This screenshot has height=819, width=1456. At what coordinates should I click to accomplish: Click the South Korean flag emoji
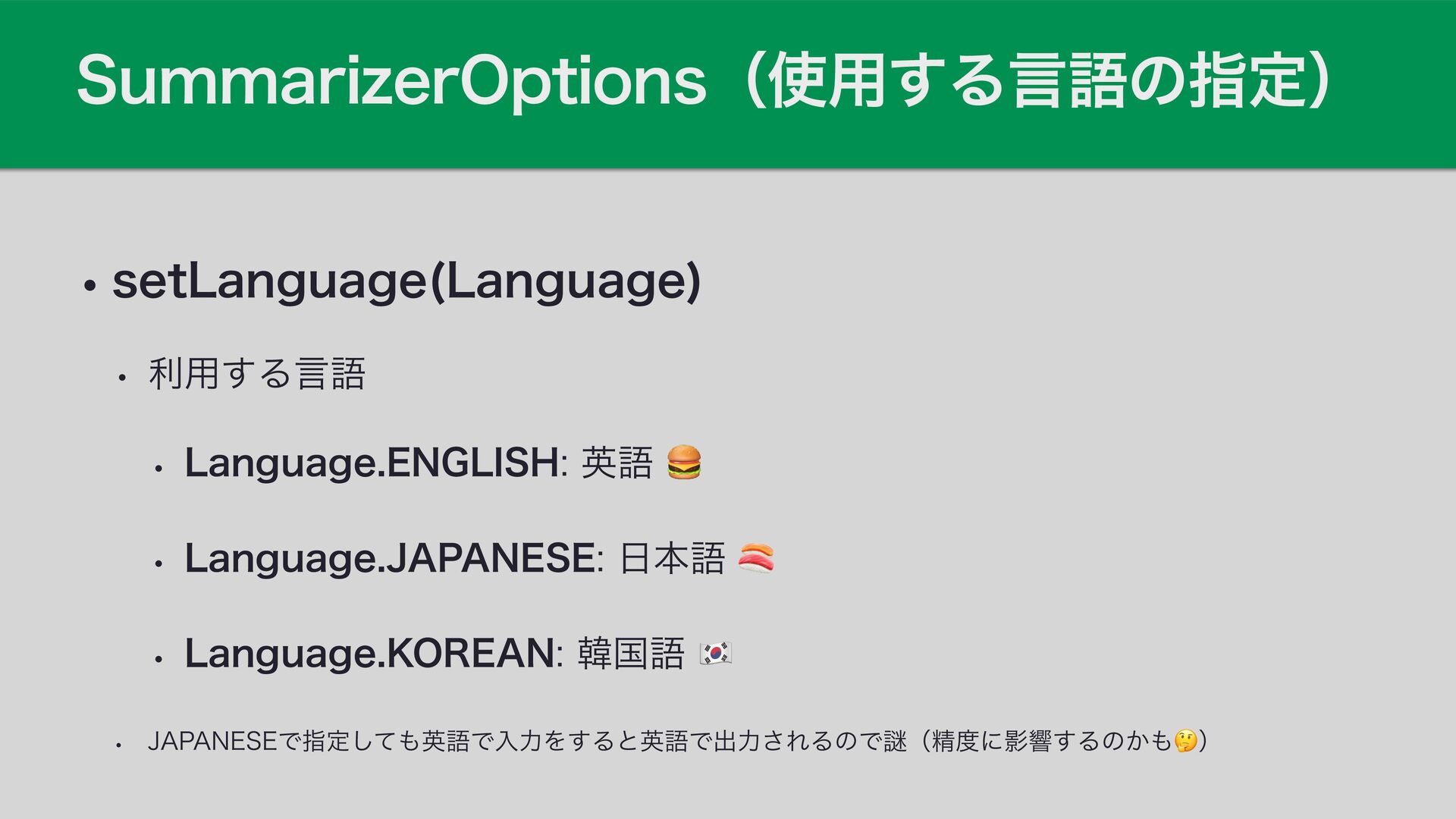[715, 653]
